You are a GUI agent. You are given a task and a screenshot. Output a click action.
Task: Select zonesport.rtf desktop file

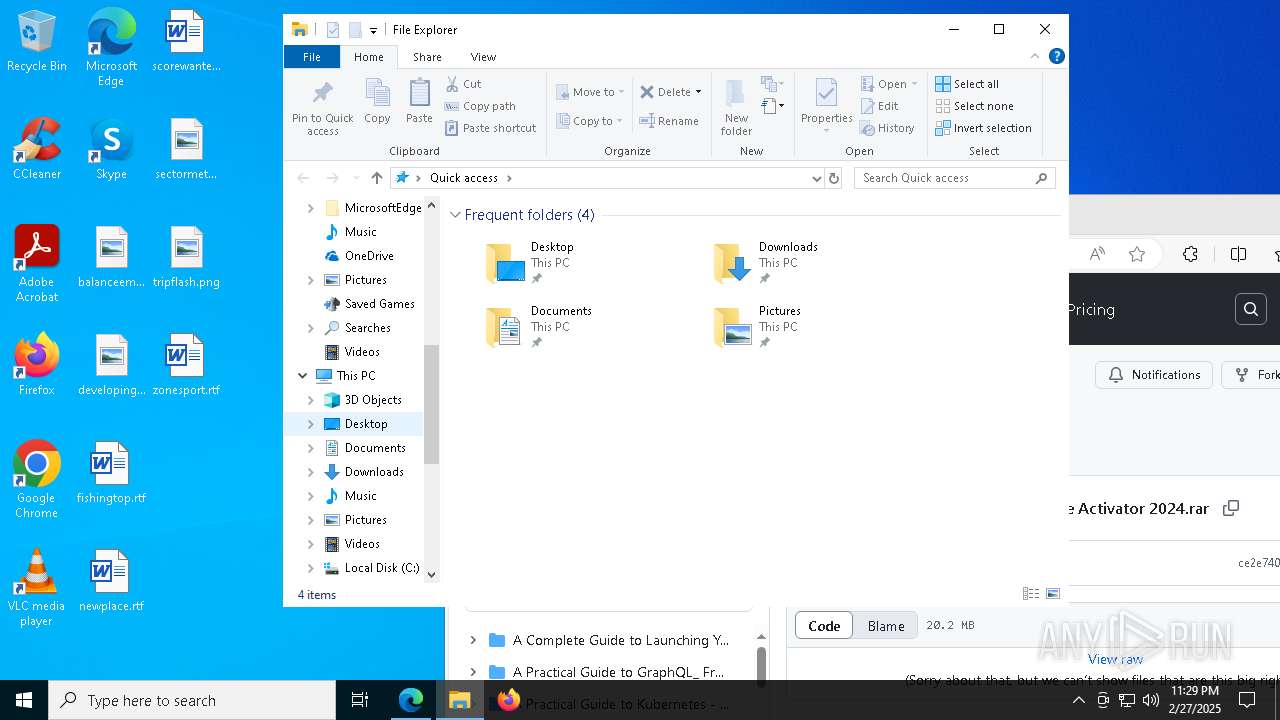coord(186,365)
